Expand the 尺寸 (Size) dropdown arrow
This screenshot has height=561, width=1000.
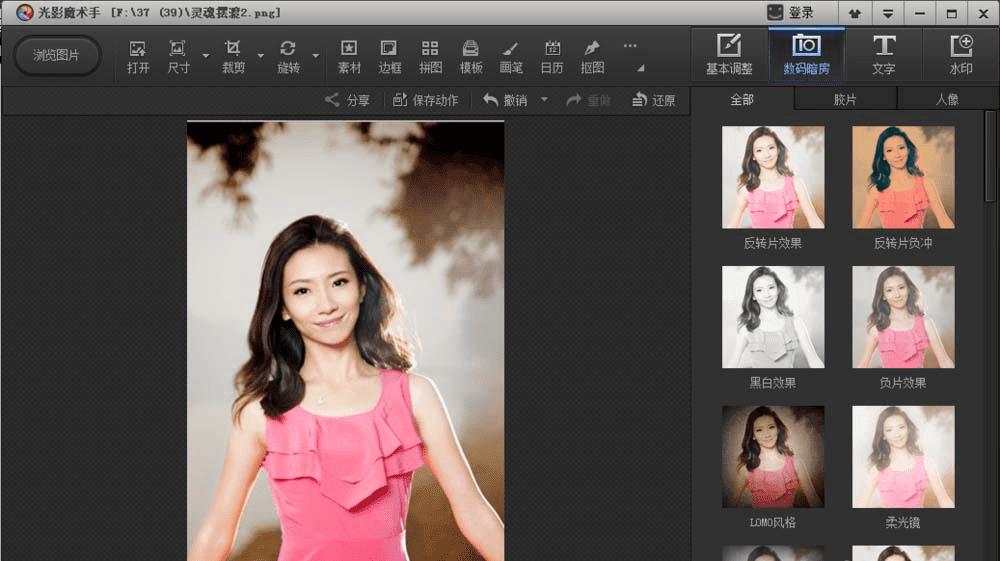pos(206,56)
